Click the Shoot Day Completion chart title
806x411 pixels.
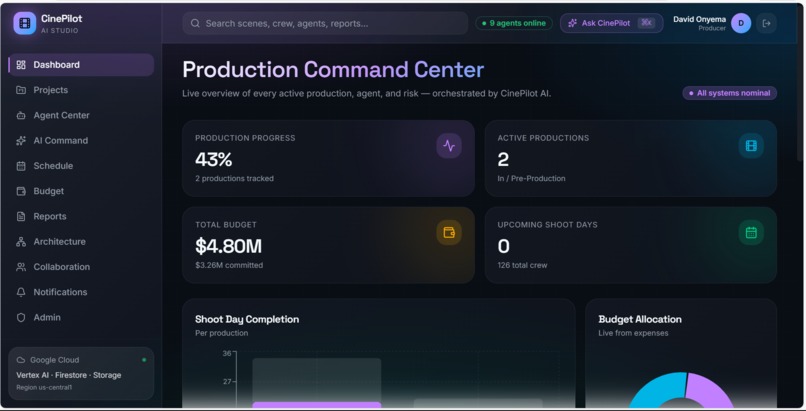coord(247,319)
